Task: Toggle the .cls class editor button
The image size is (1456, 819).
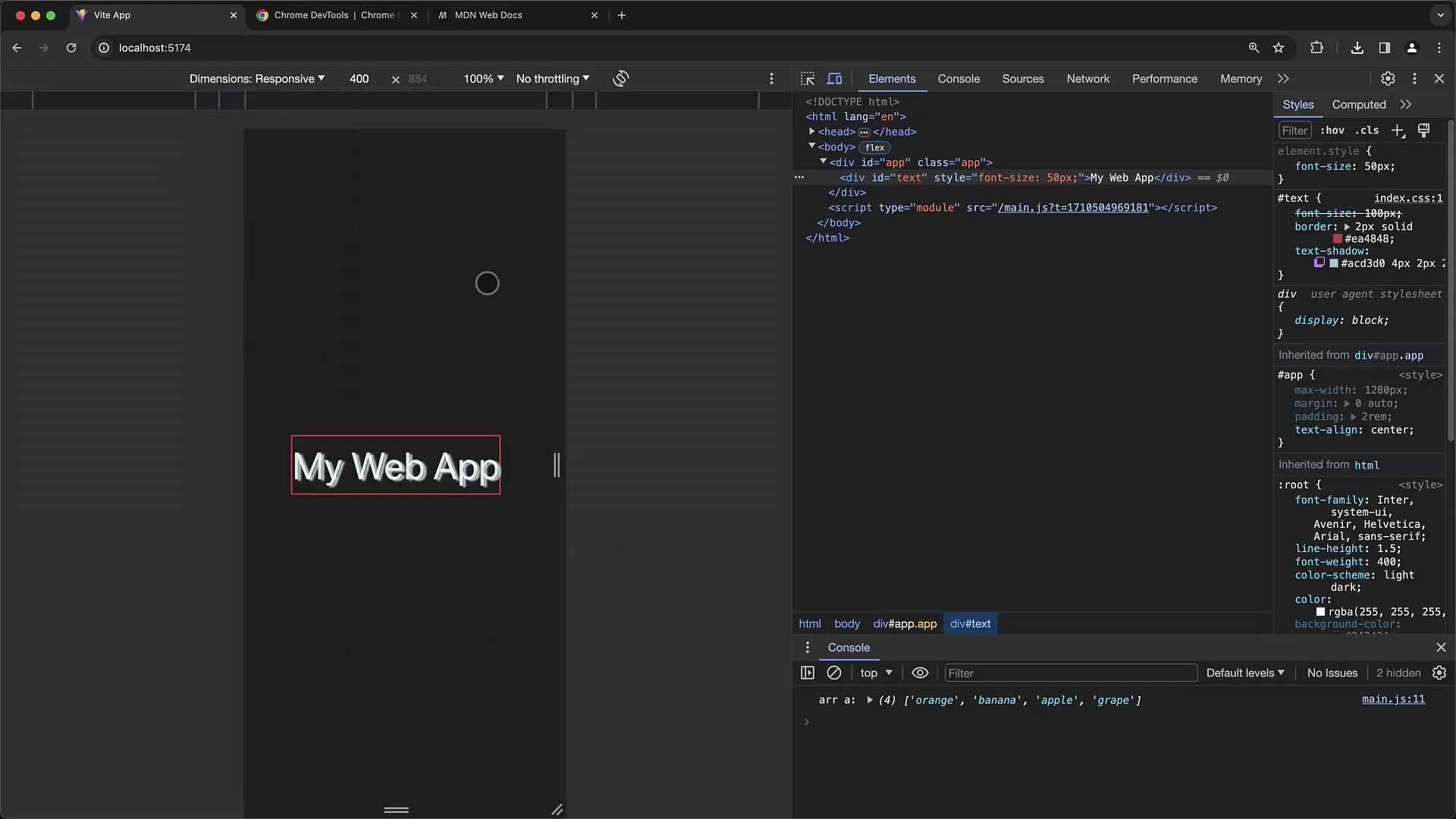Action: pos(1365,130)
